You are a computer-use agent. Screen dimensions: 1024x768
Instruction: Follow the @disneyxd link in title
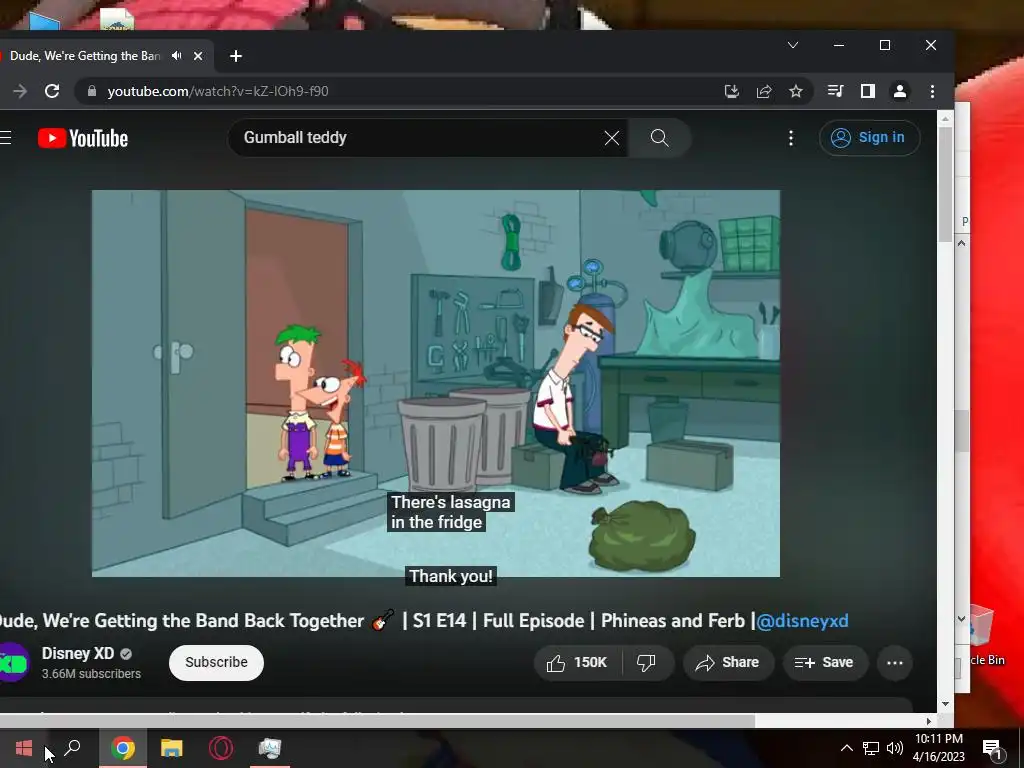point(802,620)
